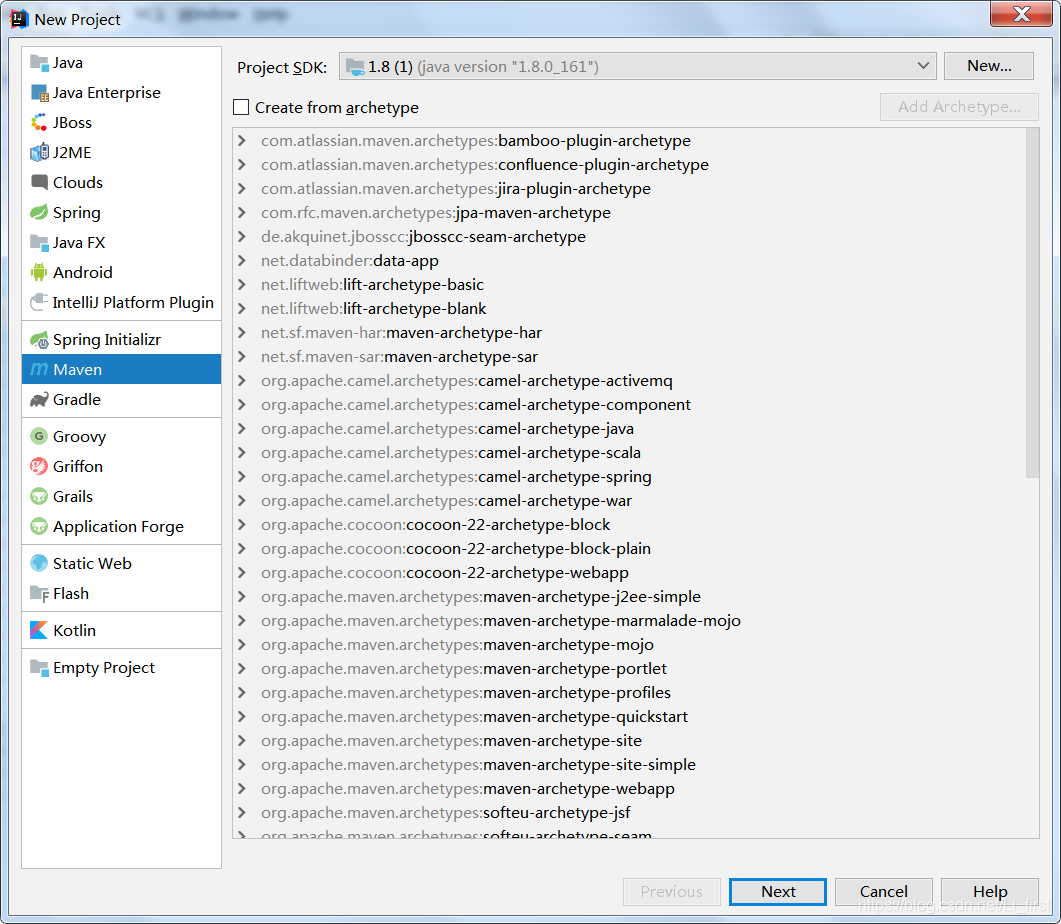This screenshot has height=924, width=1061.
Task: Select the Spring leaf icon
Action: pos(39,212)
